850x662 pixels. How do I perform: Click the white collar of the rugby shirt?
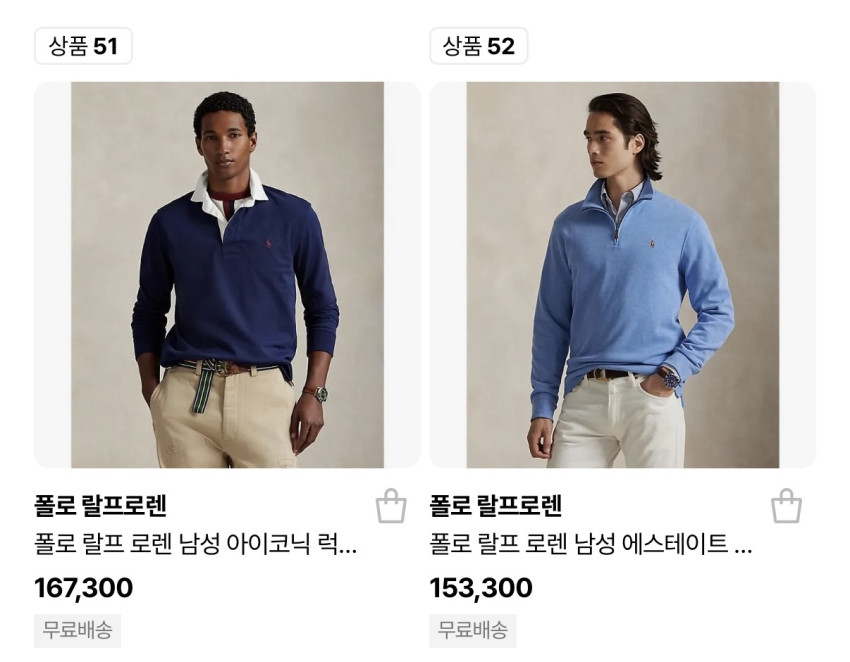coord(230,194)
